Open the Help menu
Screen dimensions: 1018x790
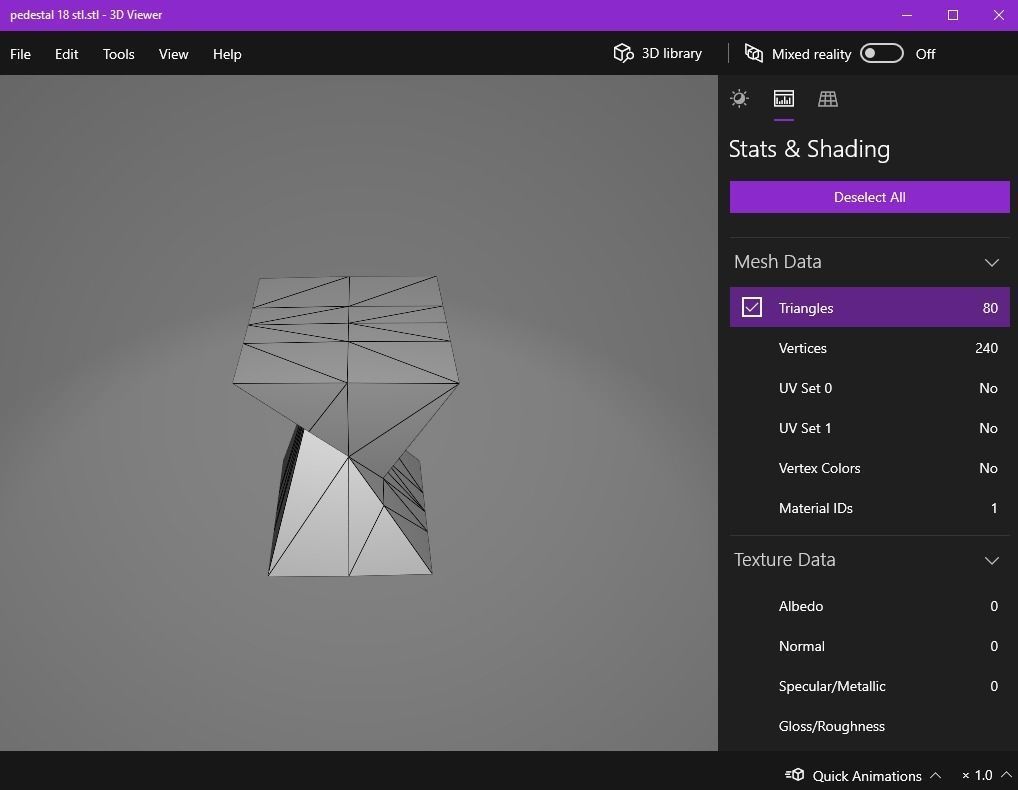(x=227, y=54)
